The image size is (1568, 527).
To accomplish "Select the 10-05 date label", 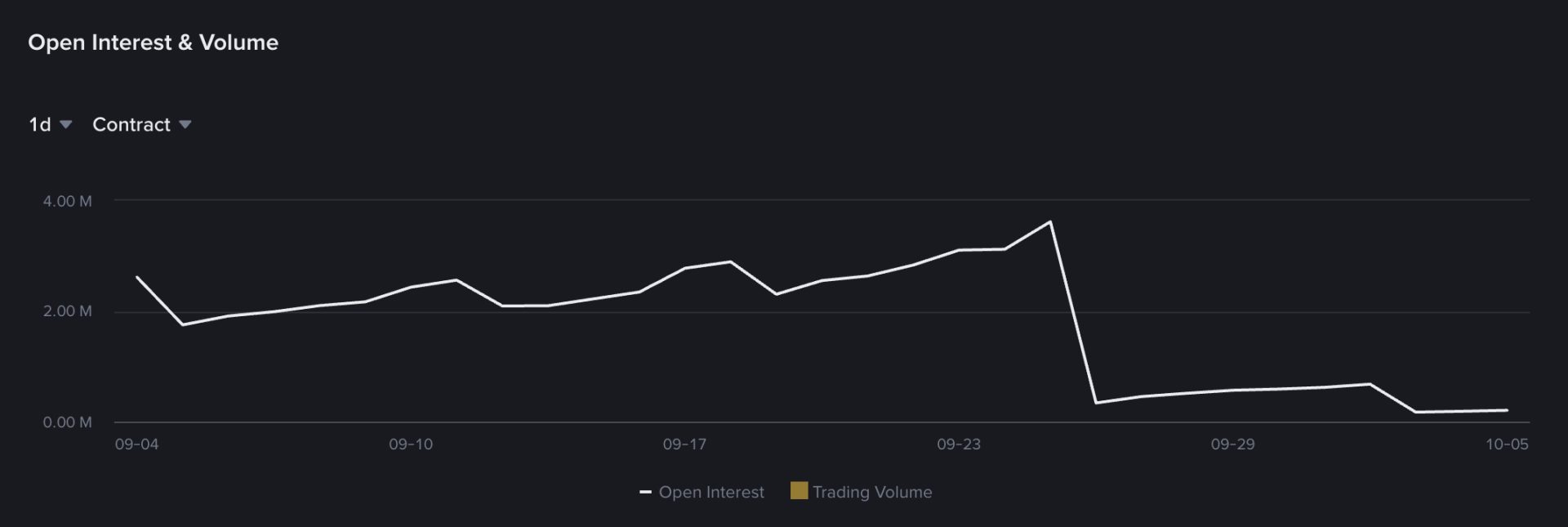I will [1507, 444].
